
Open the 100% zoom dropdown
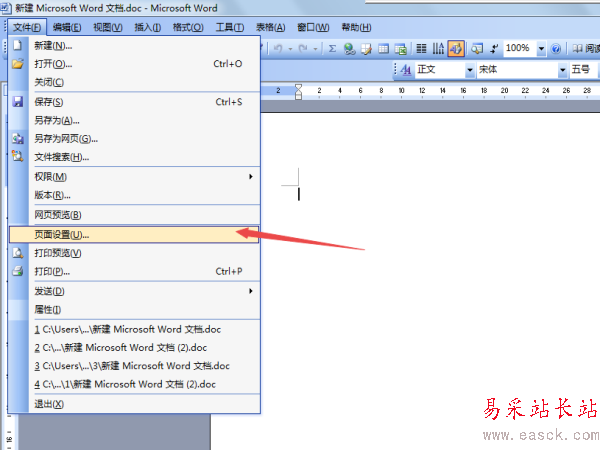(541, 49)
